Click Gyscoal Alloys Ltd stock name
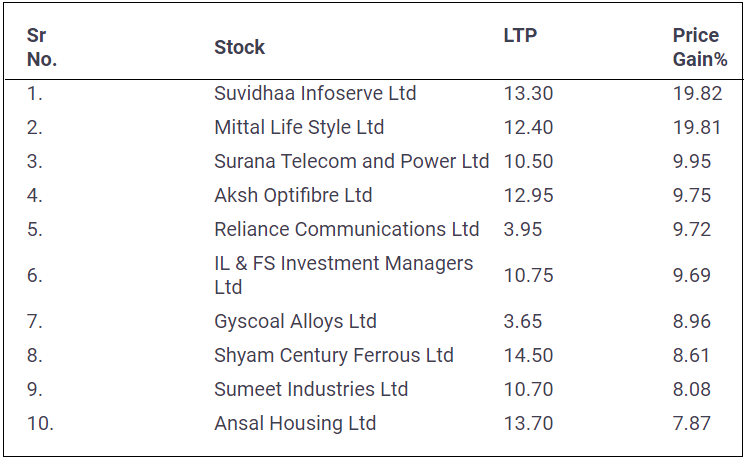747x460 pixels. [295, 322]
